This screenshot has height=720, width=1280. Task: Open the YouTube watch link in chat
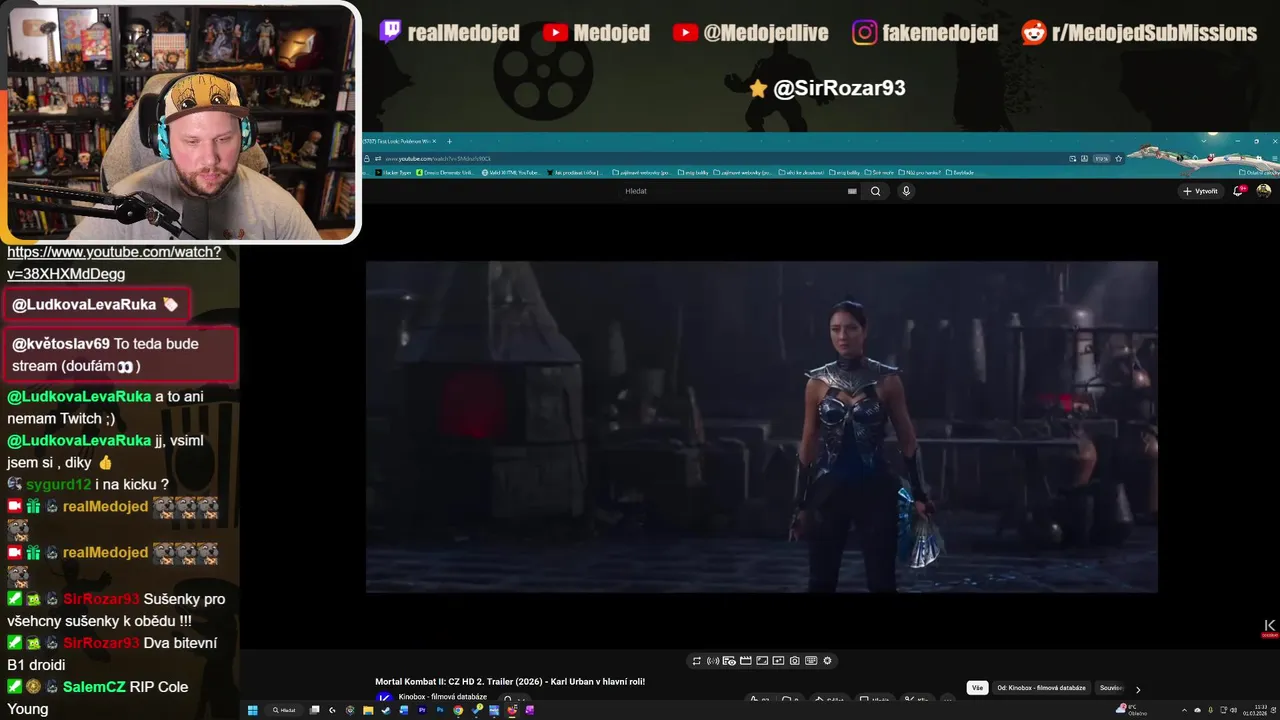point(114,262)
